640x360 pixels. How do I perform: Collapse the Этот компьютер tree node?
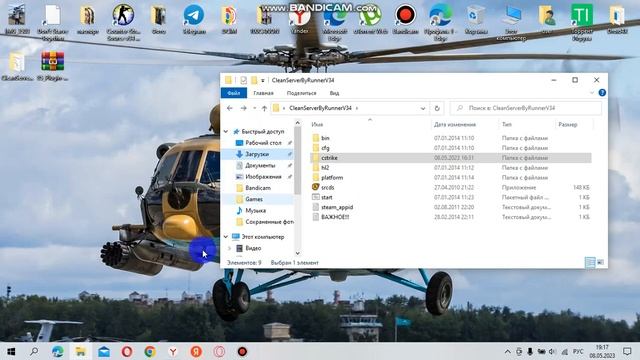coord(226,237)
